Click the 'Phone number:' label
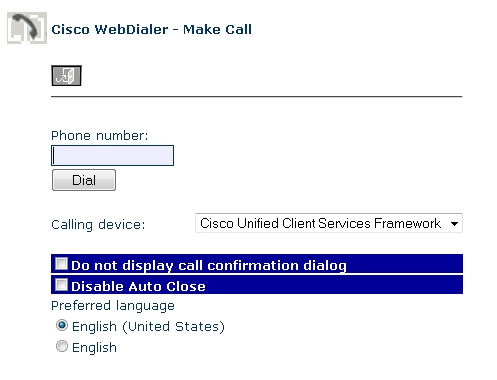 [x=99, y=136]
